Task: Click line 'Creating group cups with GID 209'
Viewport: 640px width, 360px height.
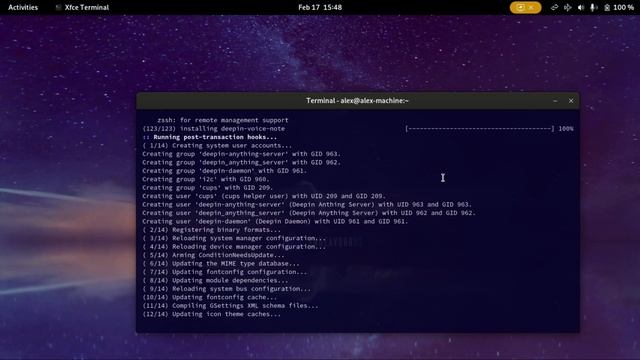Action: (x=207, y=188)
